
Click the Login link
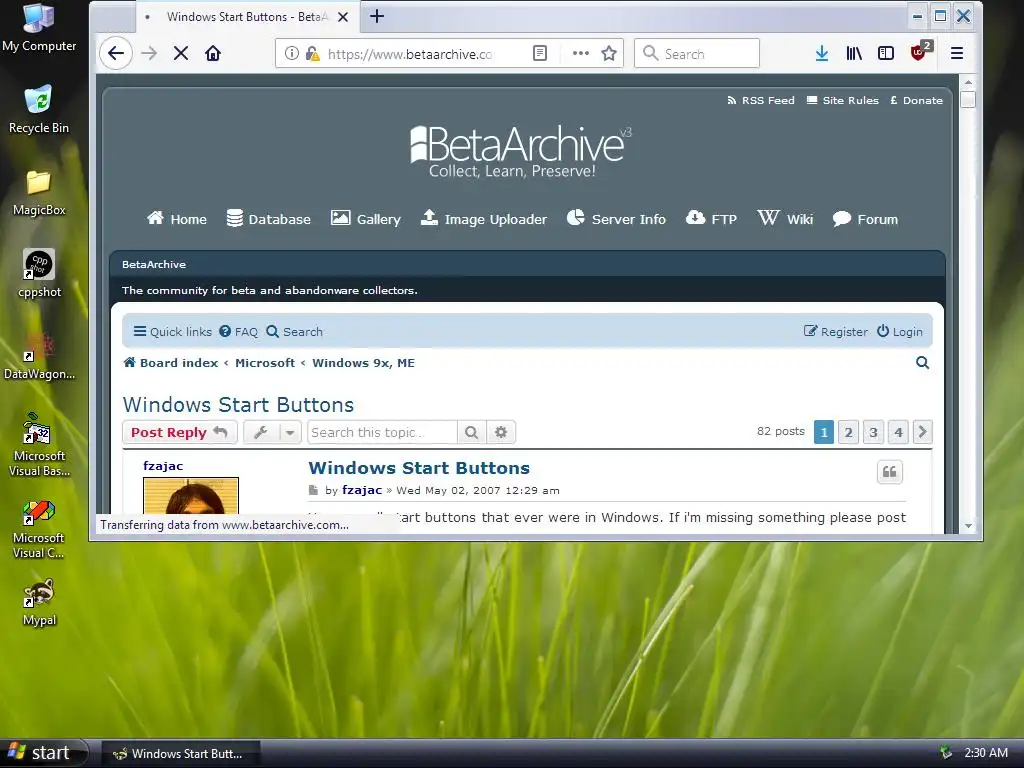click(x=899, y=332)
